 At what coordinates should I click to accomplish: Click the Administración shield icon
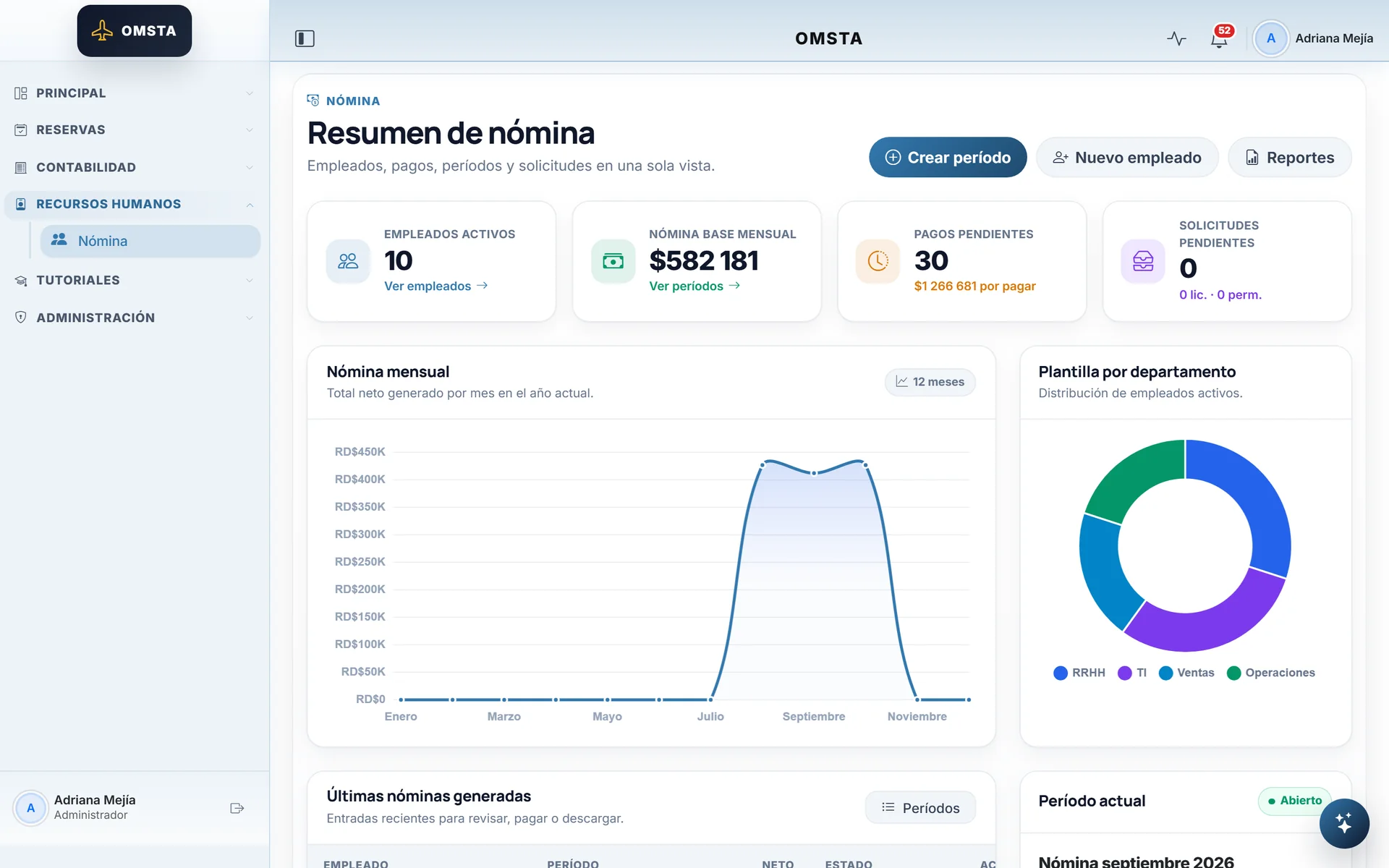click(21, 318)
